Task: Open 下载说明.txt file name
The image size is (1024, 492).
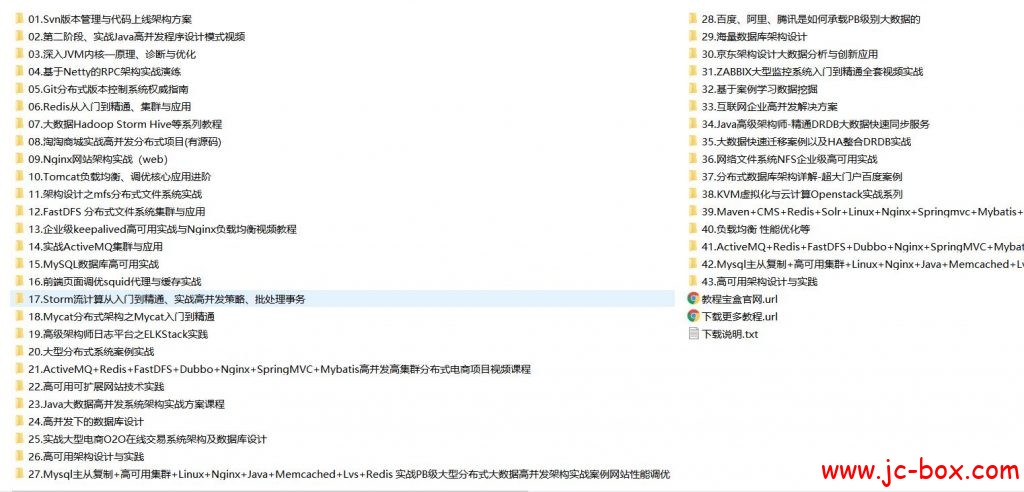Action: click(730, 335)
